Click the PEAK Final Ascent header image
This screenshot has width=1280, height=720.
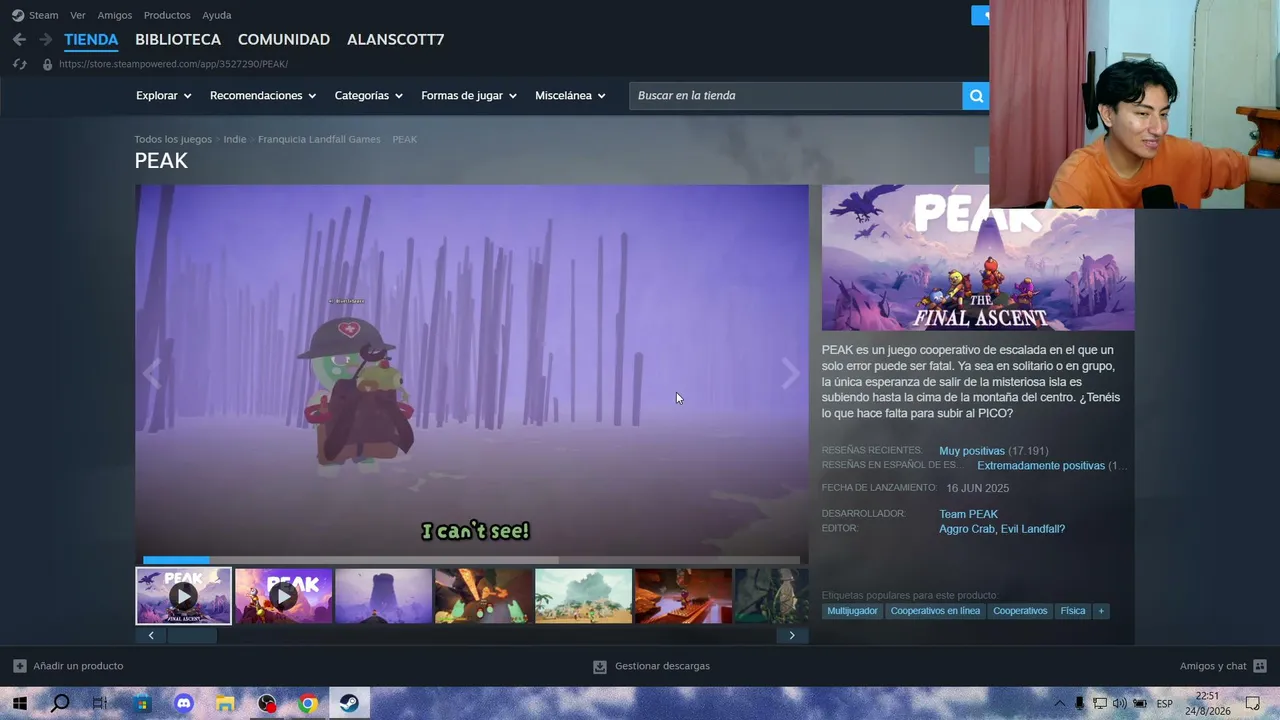pos(978,258)
